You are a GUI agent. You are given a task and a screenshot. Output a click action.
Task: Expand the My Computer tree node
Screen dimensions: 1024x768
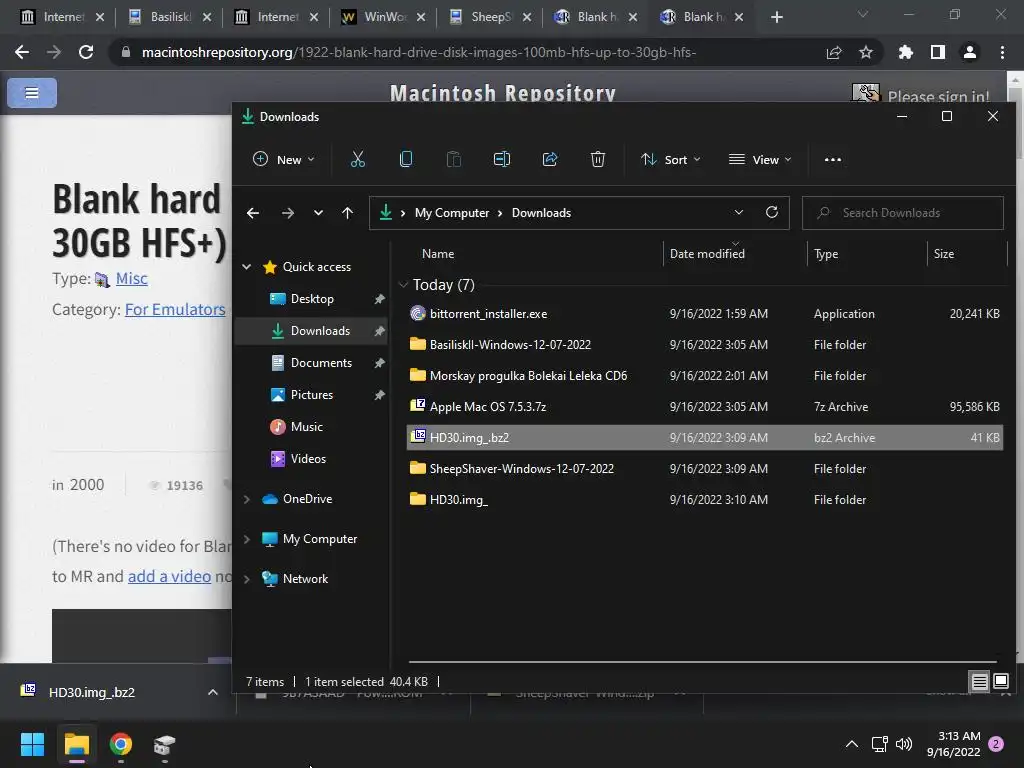247,539
